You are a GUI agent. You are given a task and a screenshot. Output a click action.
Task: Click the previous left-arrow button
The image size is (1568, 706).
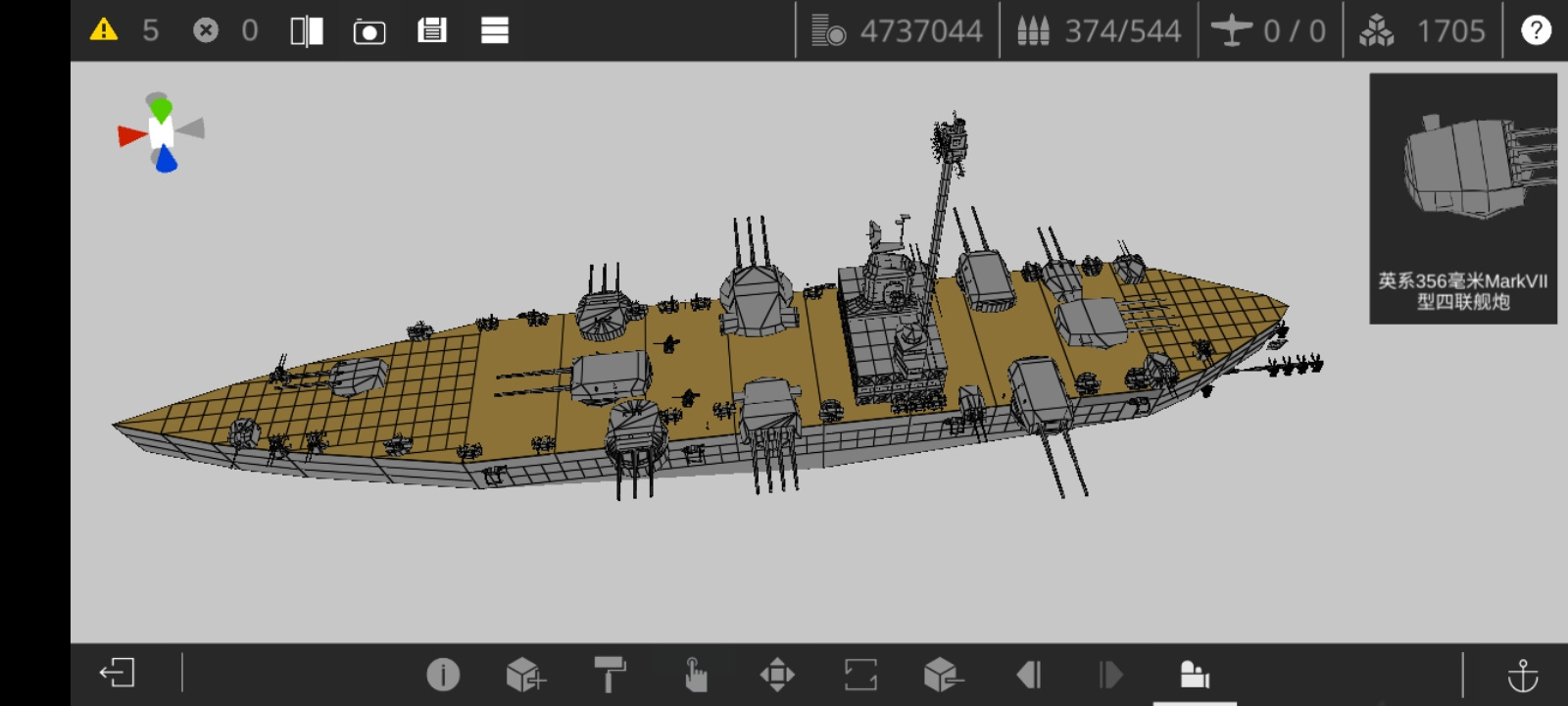[1028, 675]
